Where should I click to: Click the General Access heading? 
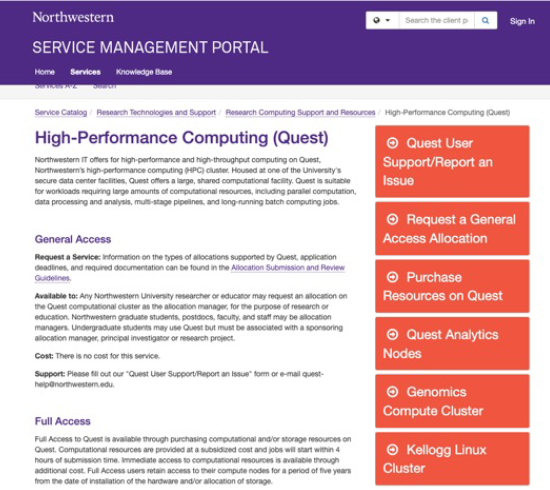[x=73, y=239]
